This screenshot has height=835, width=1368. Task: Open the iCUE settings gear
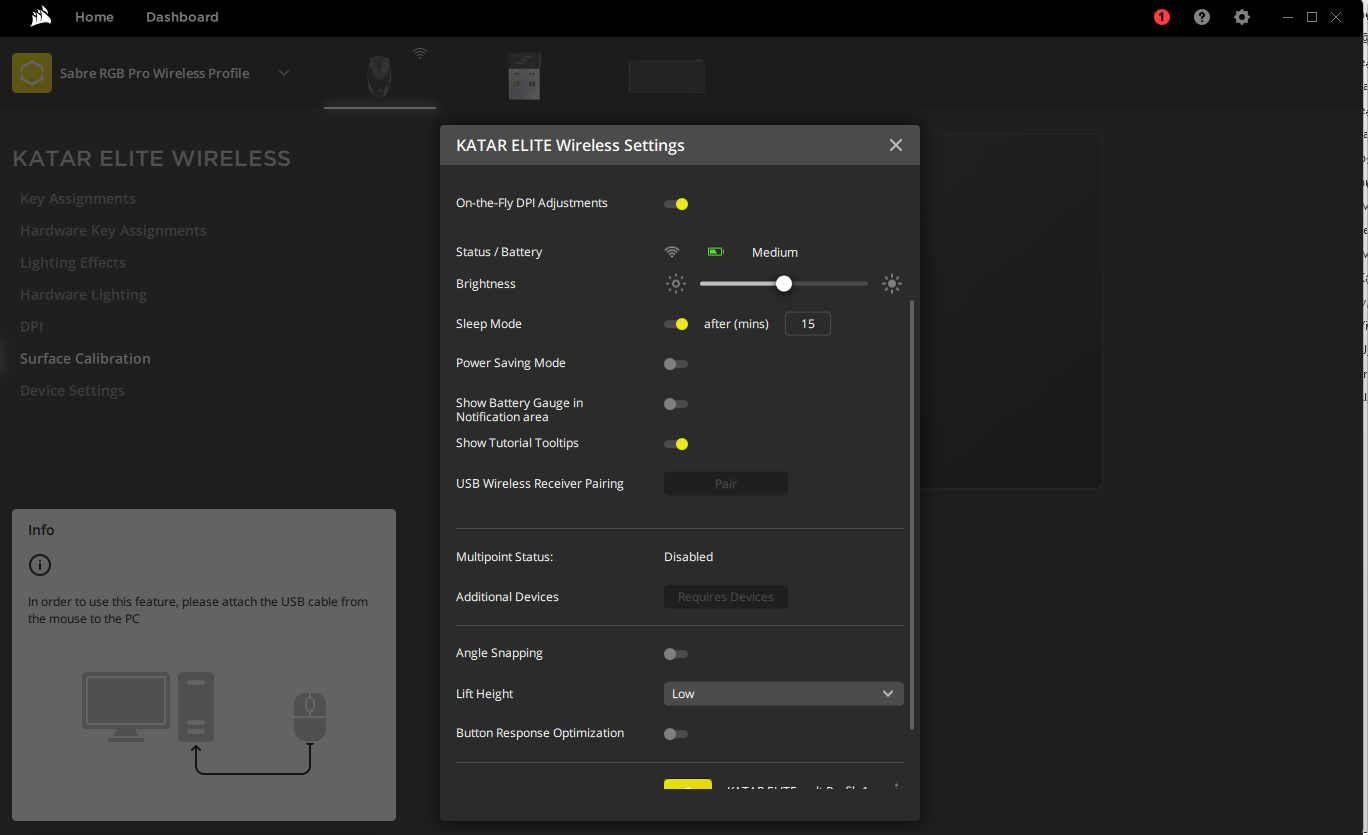click(1242, 17)
